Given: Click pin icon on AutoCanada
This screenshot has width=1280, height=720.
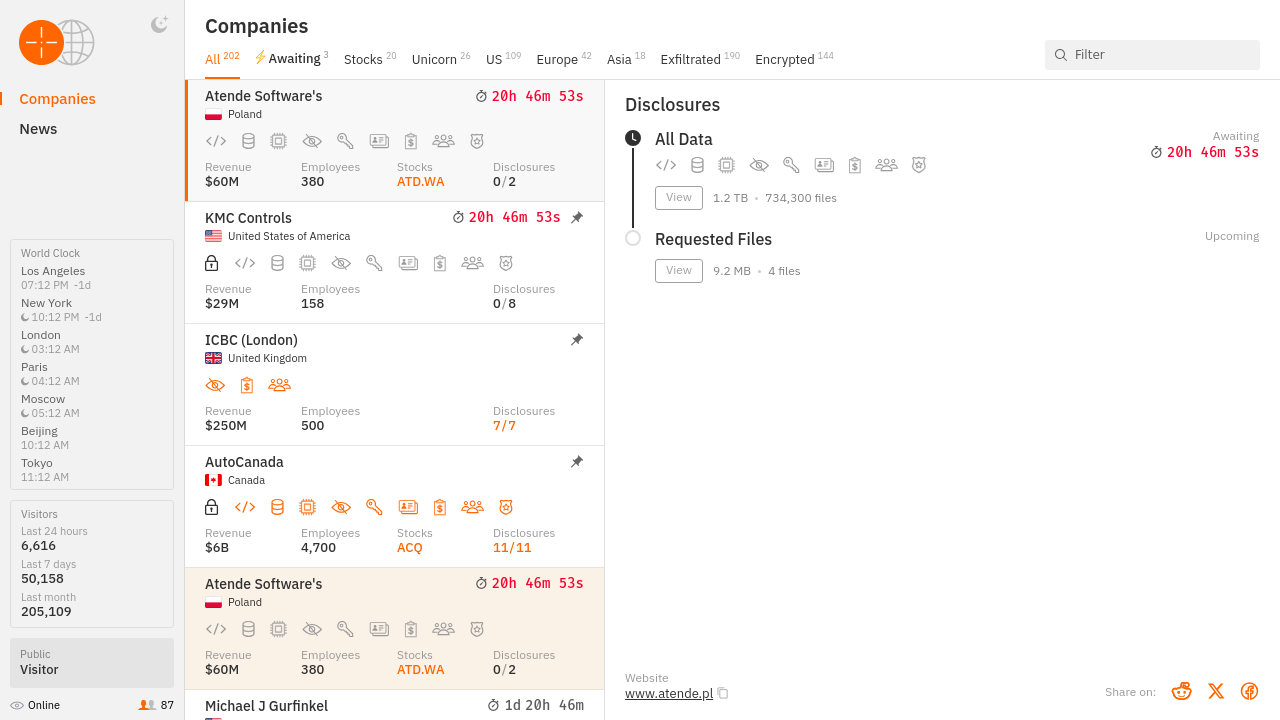Looking at the screenshot, I should point(577,462).
